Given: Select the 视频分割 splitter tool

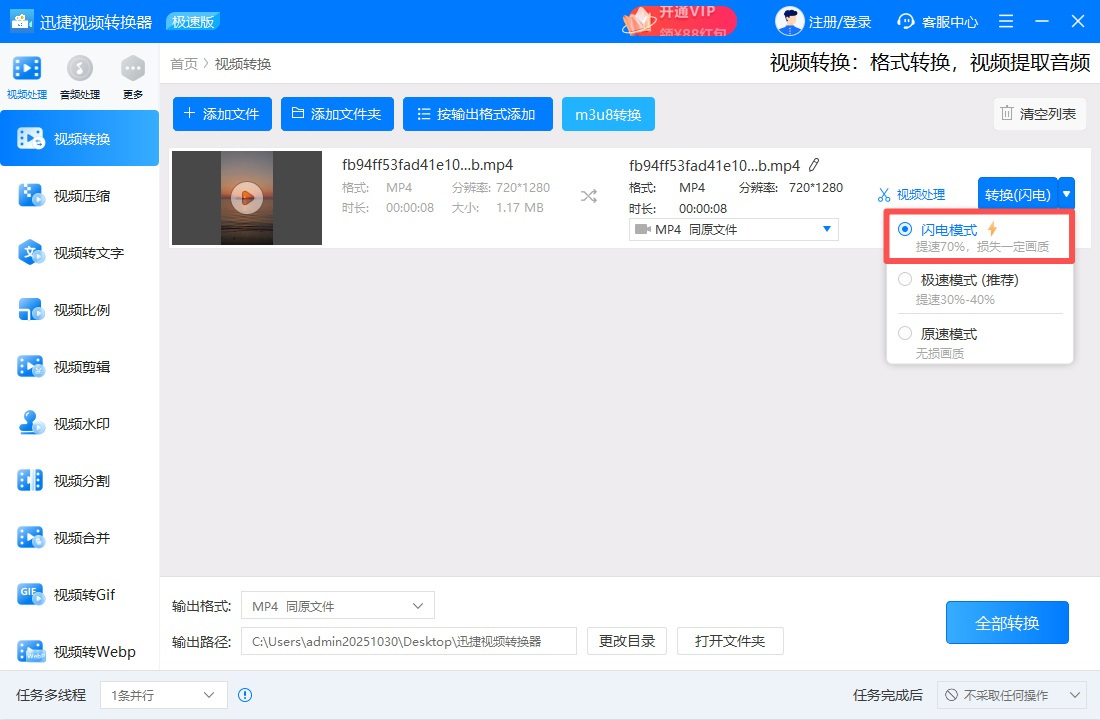Looking at the screenshot, I should (80, 480).
